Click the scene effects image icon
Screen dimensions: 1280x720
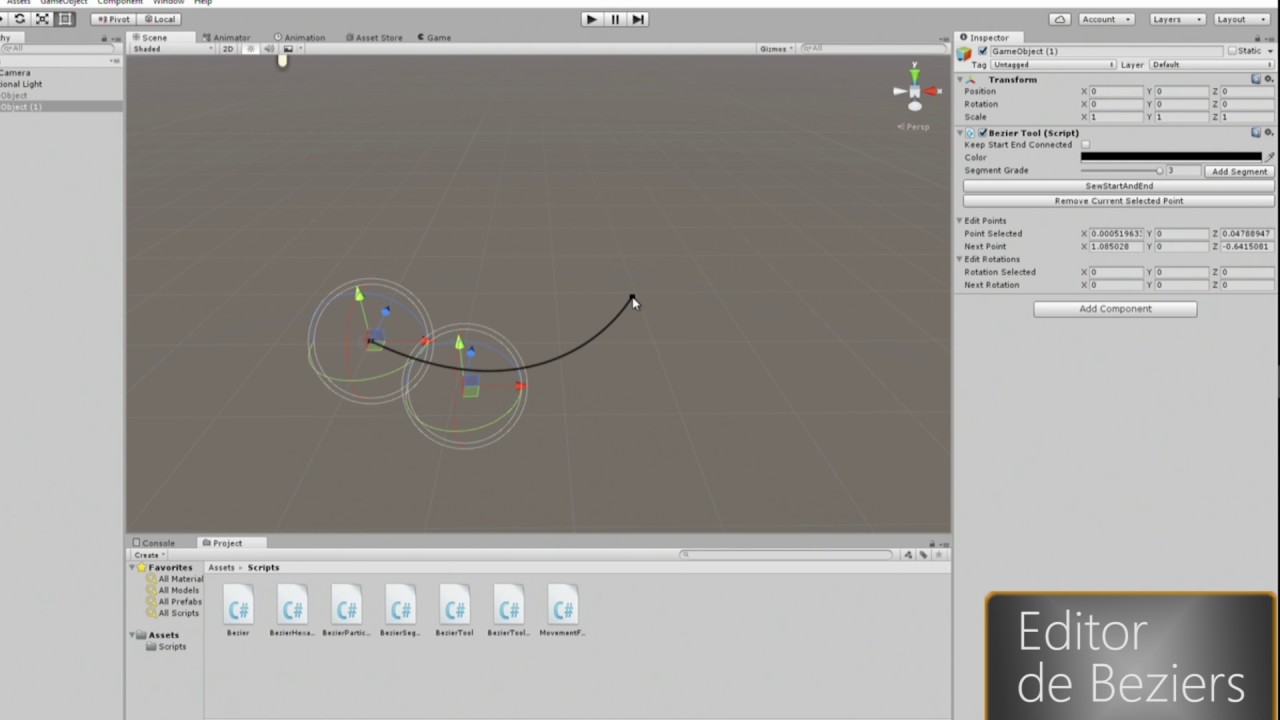click(x=288, y=49)
